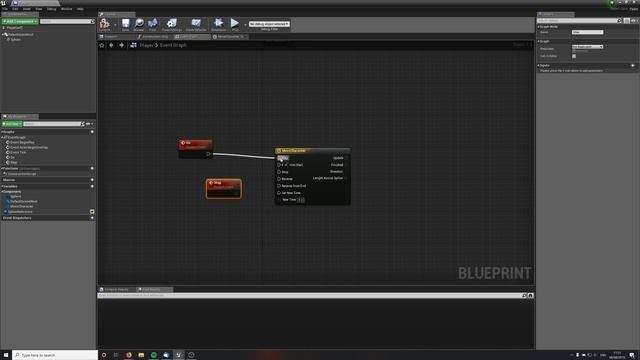Click the Reverse input pin on timeline node

point(279,179)
